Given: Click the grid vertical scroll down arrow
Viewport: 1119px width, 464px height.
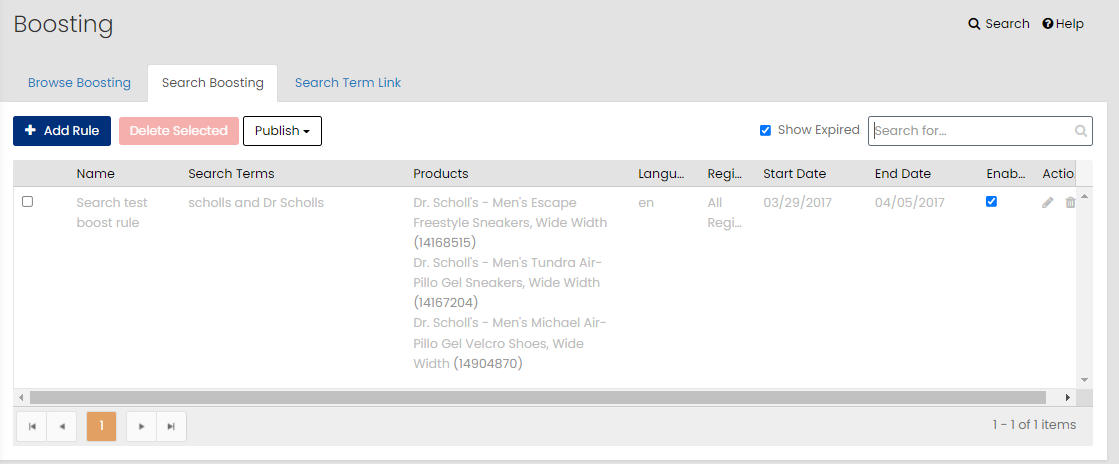Looking at the screenshot, I should [1084, 380].
